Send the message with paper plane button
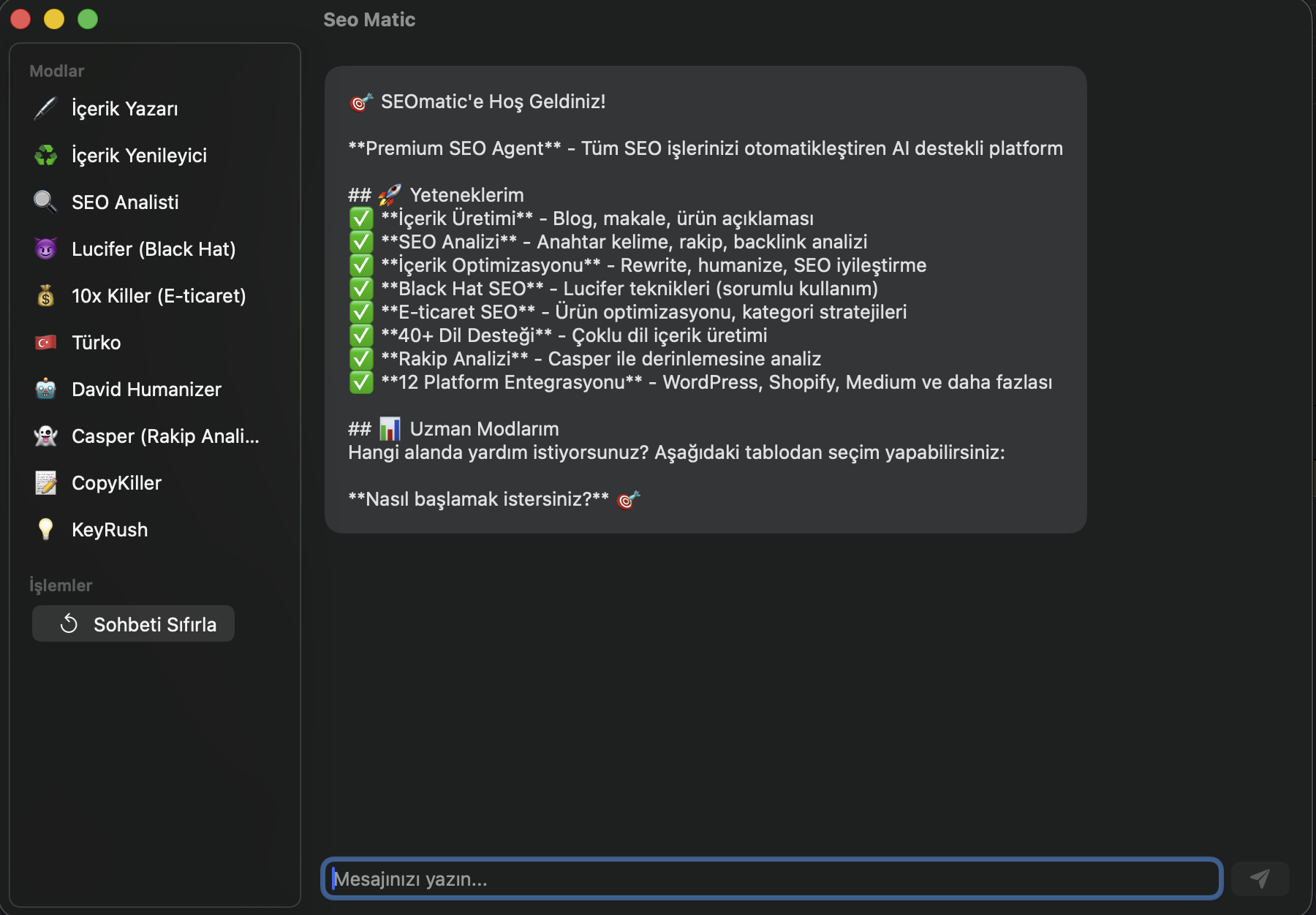Screen dimensions: 1316x915 (x=1260, y=878)
